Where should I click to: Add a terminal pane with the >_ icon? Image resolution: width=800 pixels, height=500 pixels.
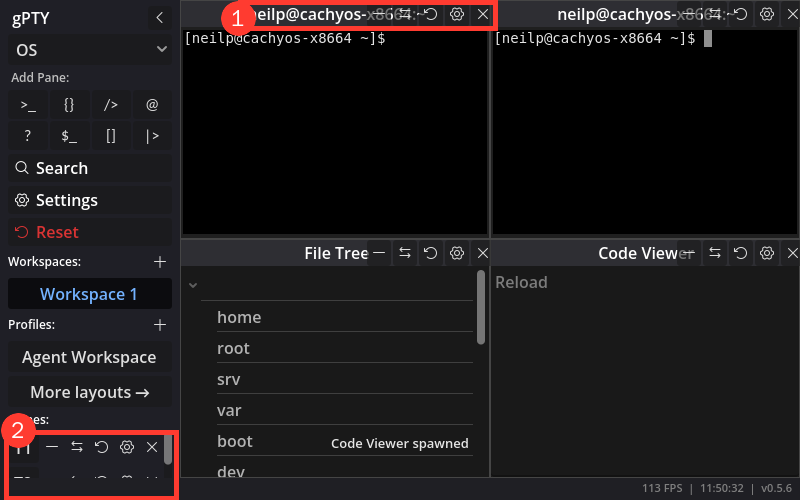pos(28,105)
